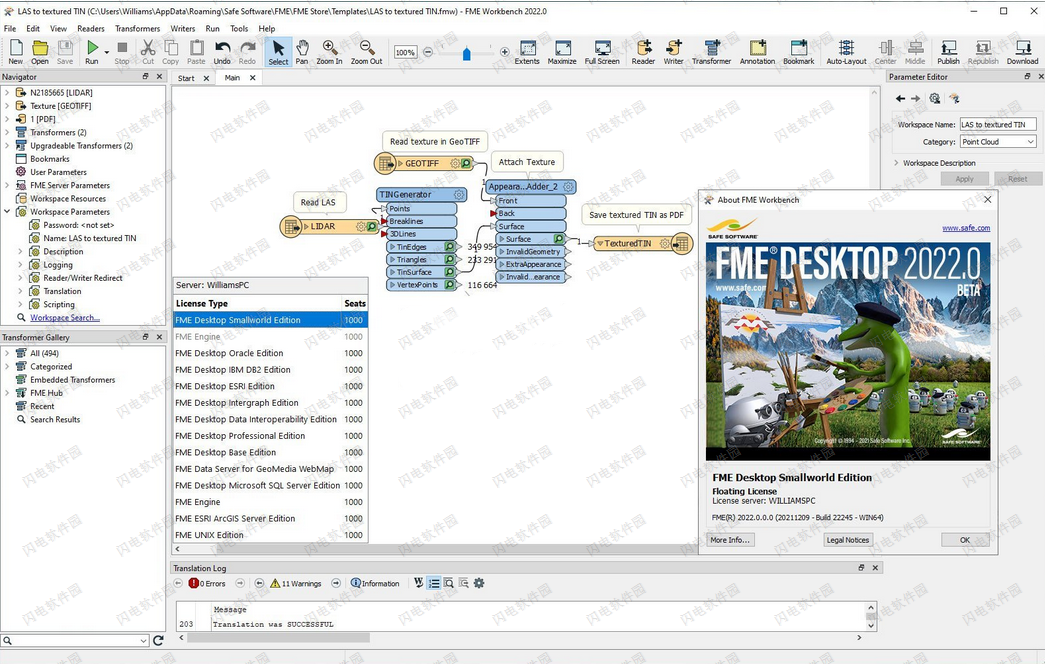Open the File menu
1045x664 pixels.
(x=10, y=29)
